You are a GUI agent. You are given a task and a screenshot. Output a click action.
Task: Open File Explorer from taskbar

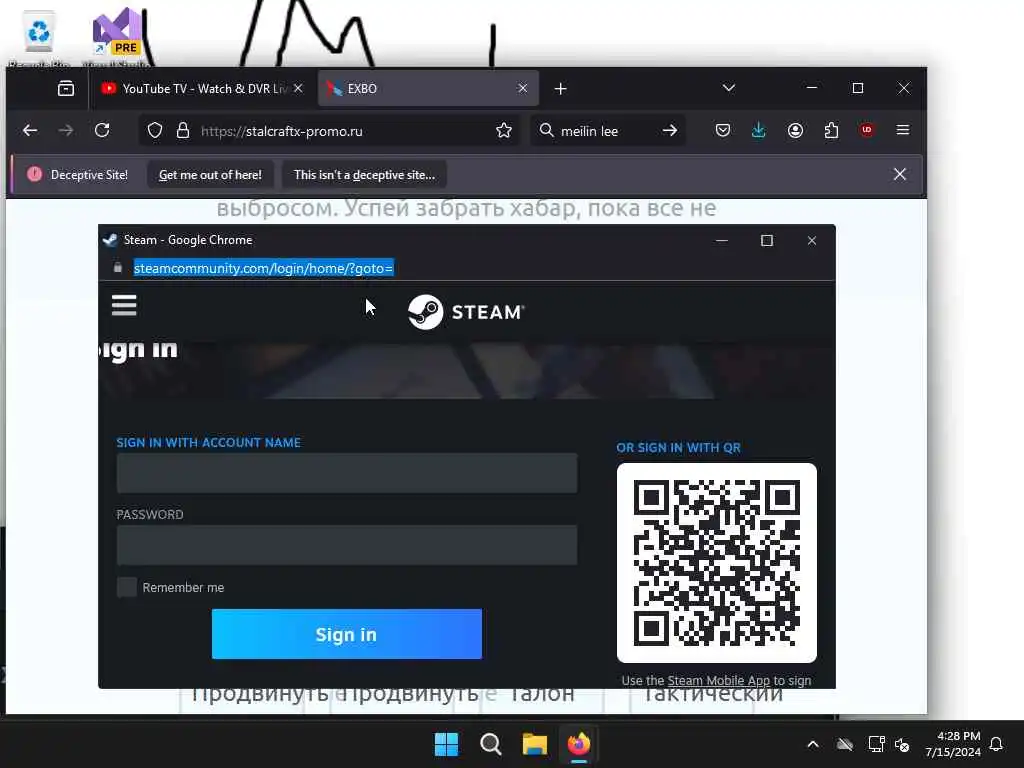(534, 744)
